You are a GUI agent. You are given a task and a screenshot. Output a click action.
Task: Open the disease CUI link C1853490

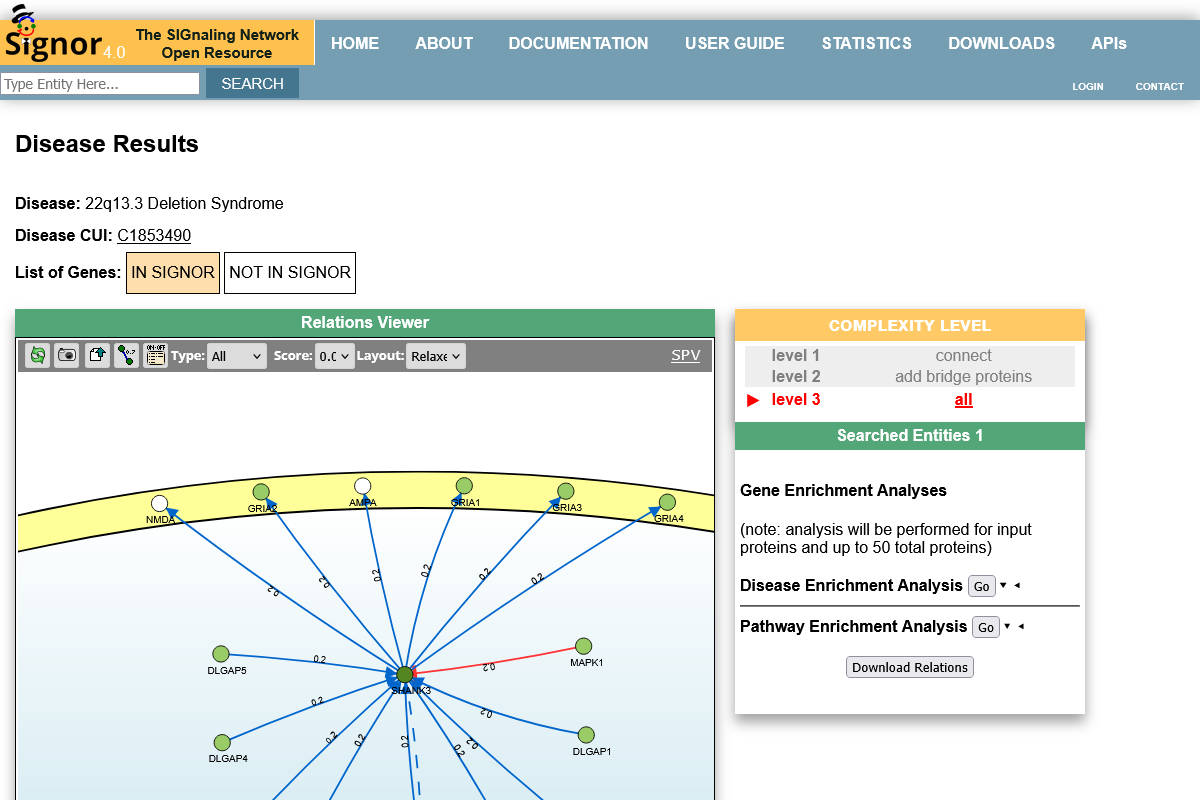153,235
